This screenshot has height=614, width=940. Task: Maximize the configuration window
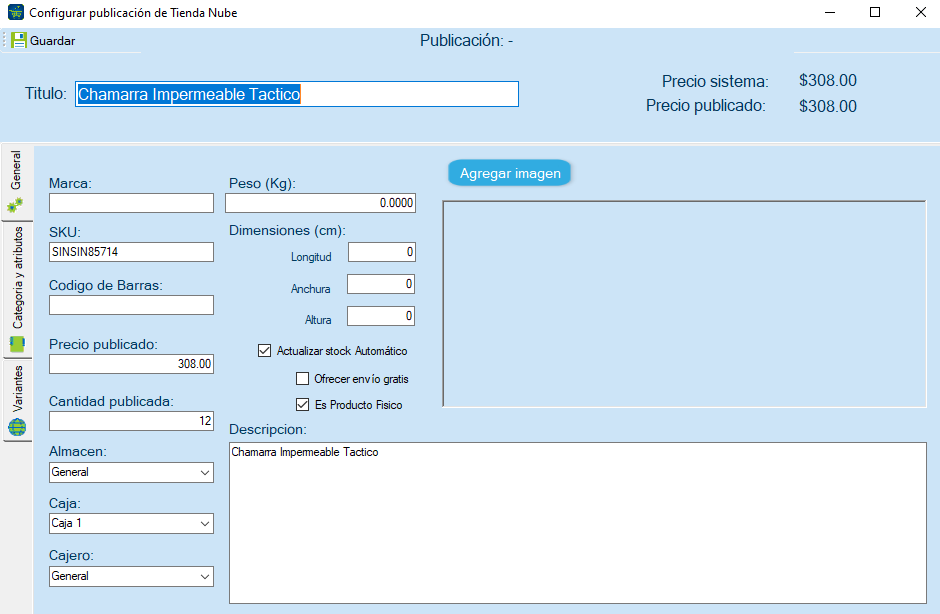875,13
